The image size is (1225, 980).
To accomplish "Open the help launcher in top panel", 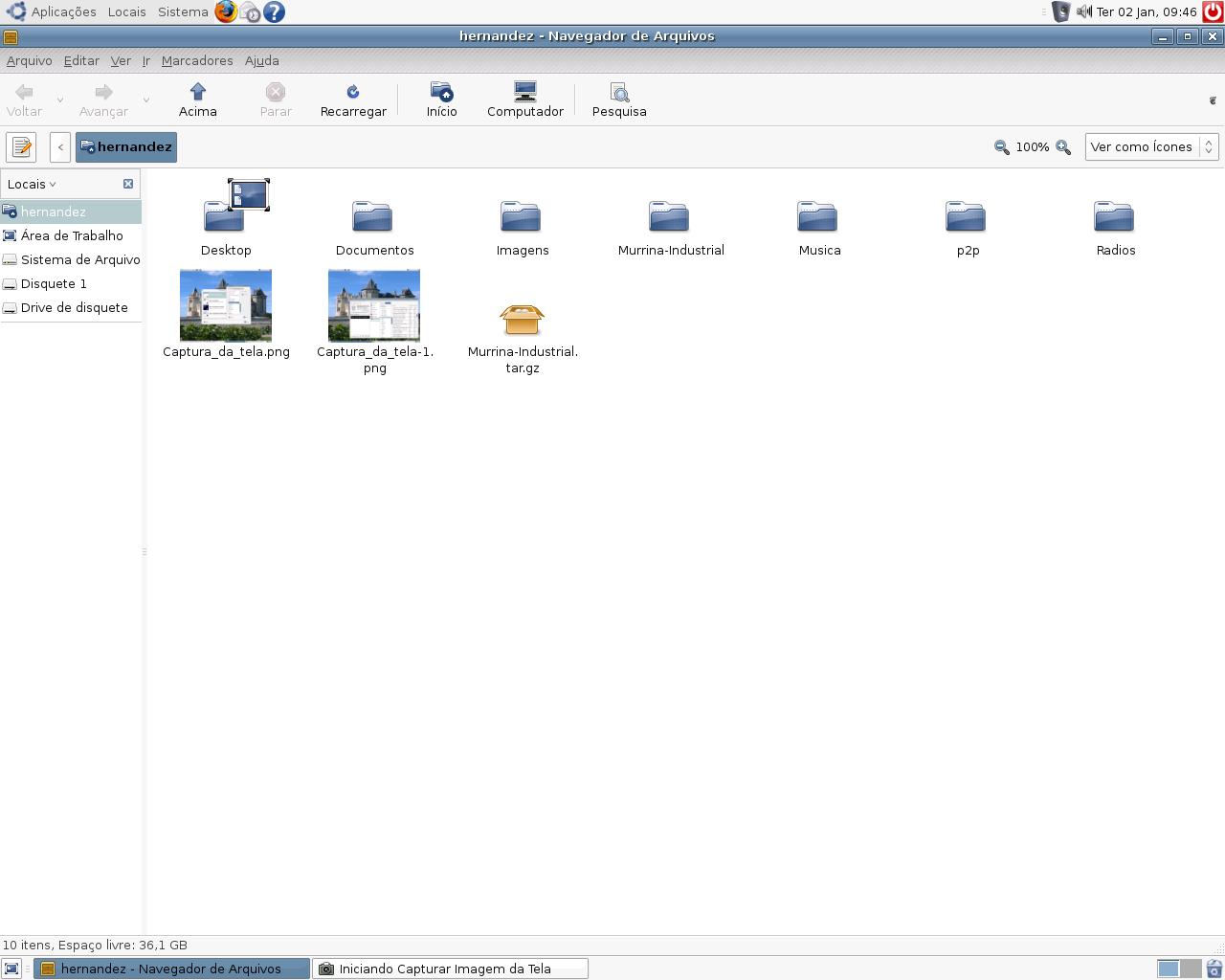I will tap(274, 11).
